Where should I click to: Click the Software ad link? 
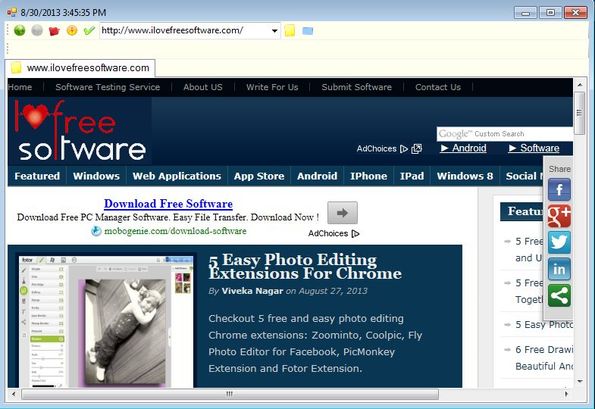(534, 148)
